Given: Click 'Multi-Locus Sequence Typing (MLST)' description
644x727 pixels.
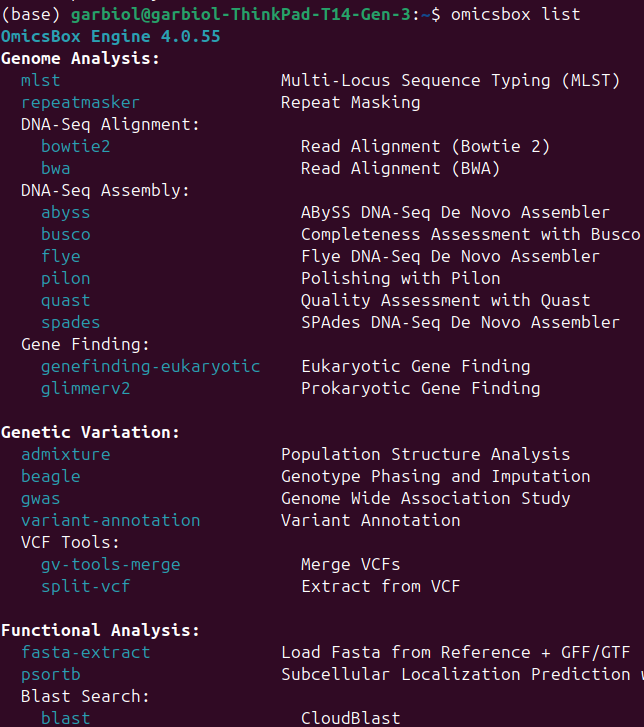Looking at the screenshot, I should click(x=450, y=81).
